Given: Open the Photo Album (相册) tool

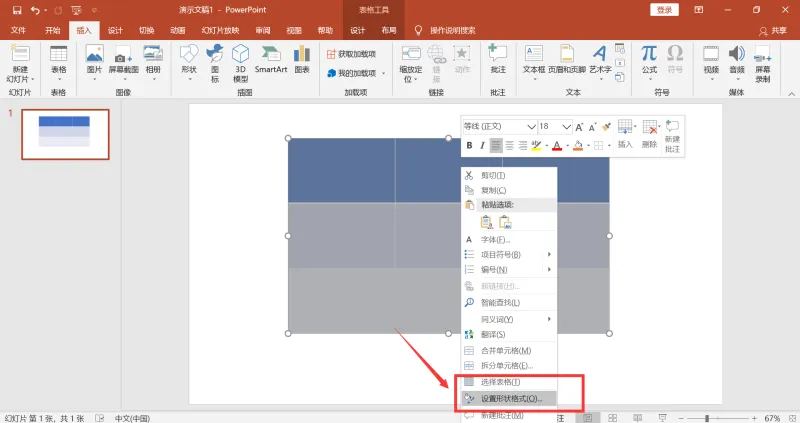Looking at the screenshot, I should tap(153, 63).
